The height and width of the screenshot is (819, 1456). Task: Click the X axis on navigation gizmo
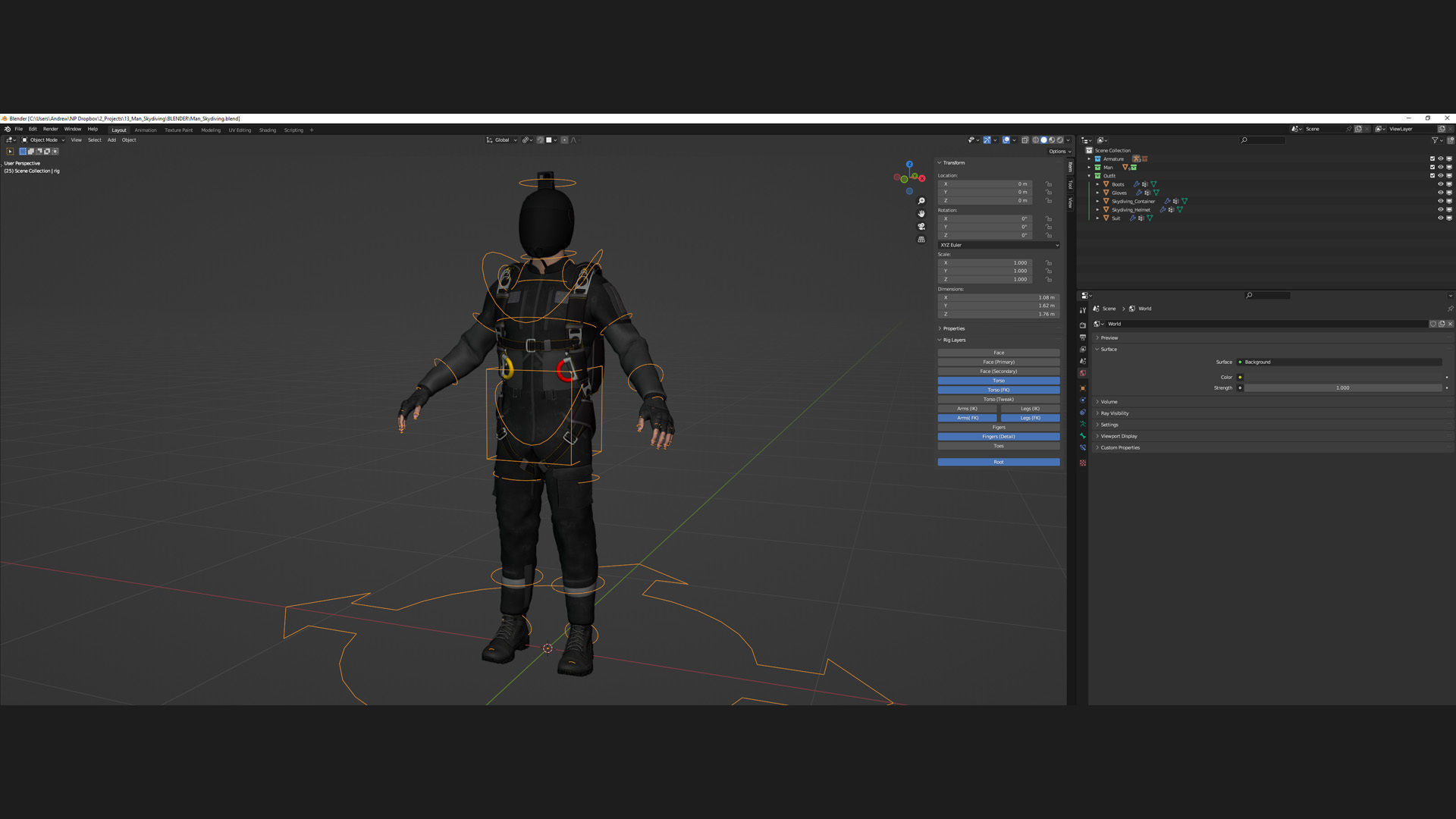(922, 178)
